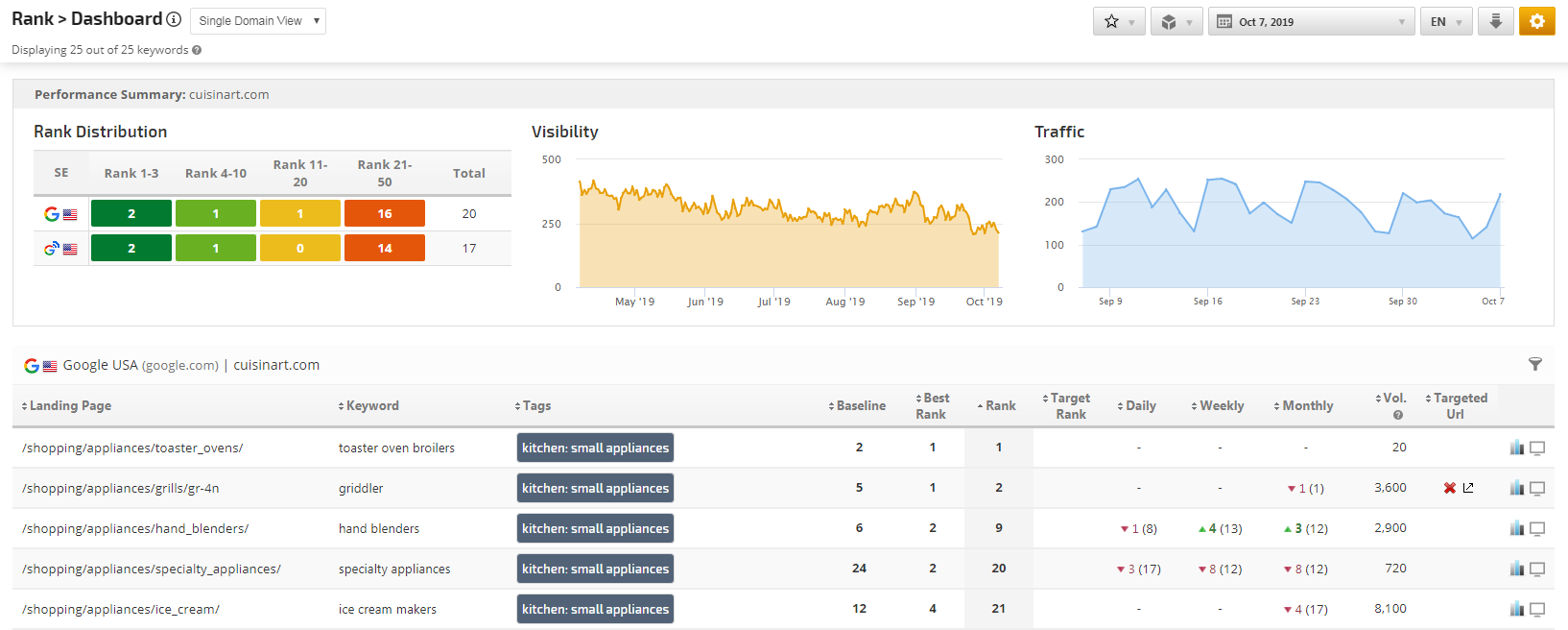Click the specialty_appliances landing page path
The height and width of the screenshot is (630, 1568).
[x=152, y=569]
